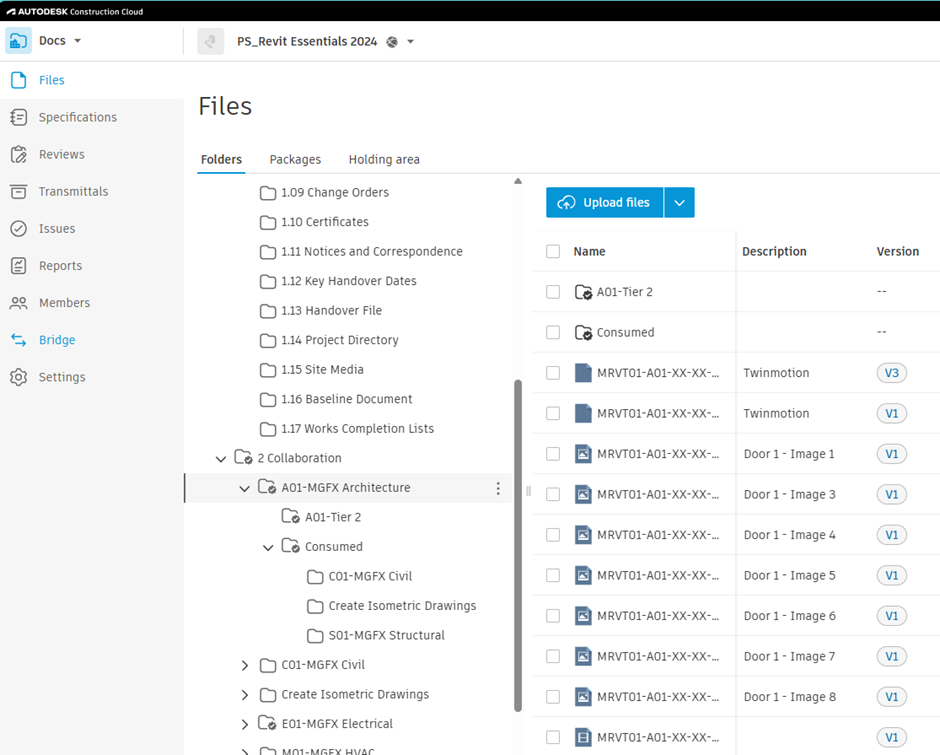
Task: Click the A01-Tier 2 folder icon in file list
Action: point(583,292)
